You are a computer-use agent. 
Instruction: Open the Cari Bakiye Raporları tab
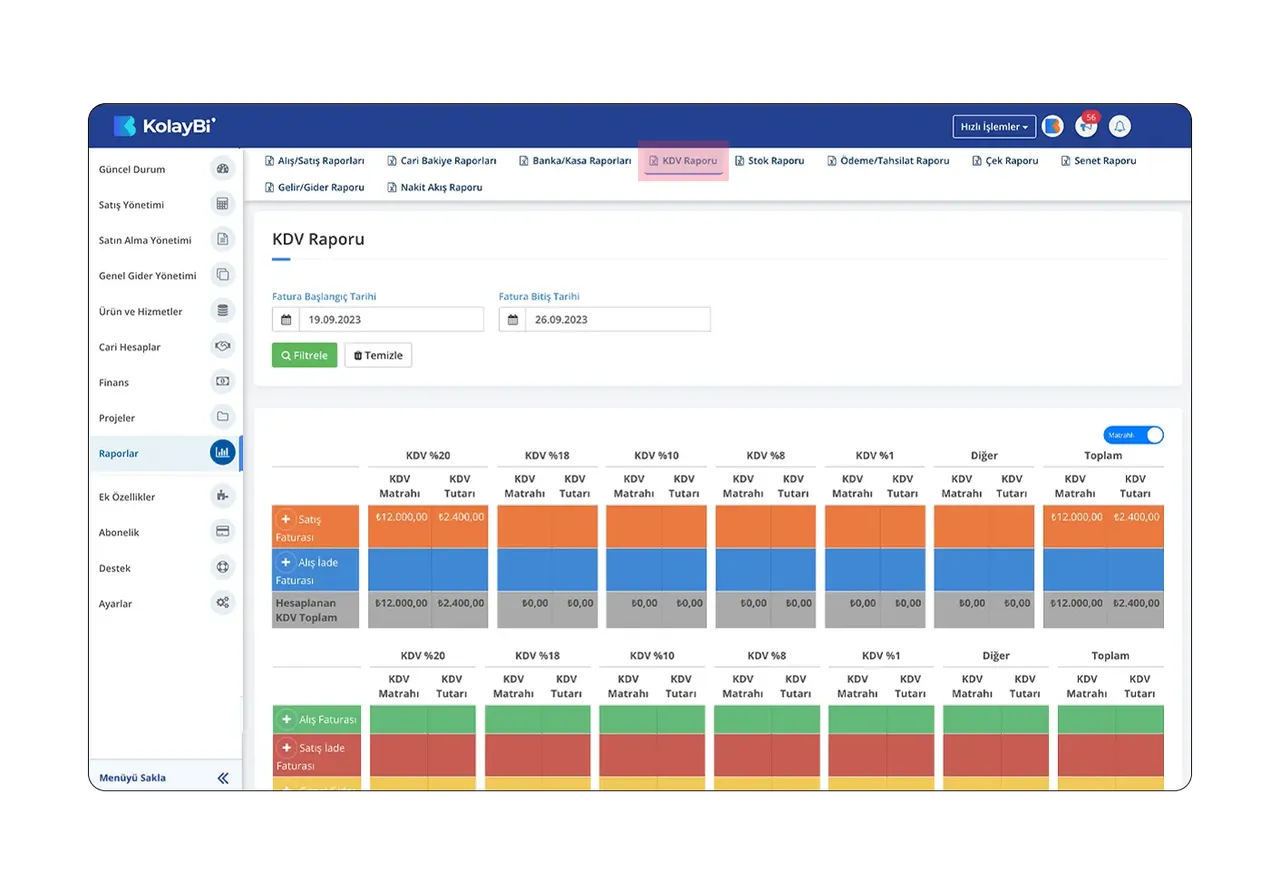[x=441, y=161]
